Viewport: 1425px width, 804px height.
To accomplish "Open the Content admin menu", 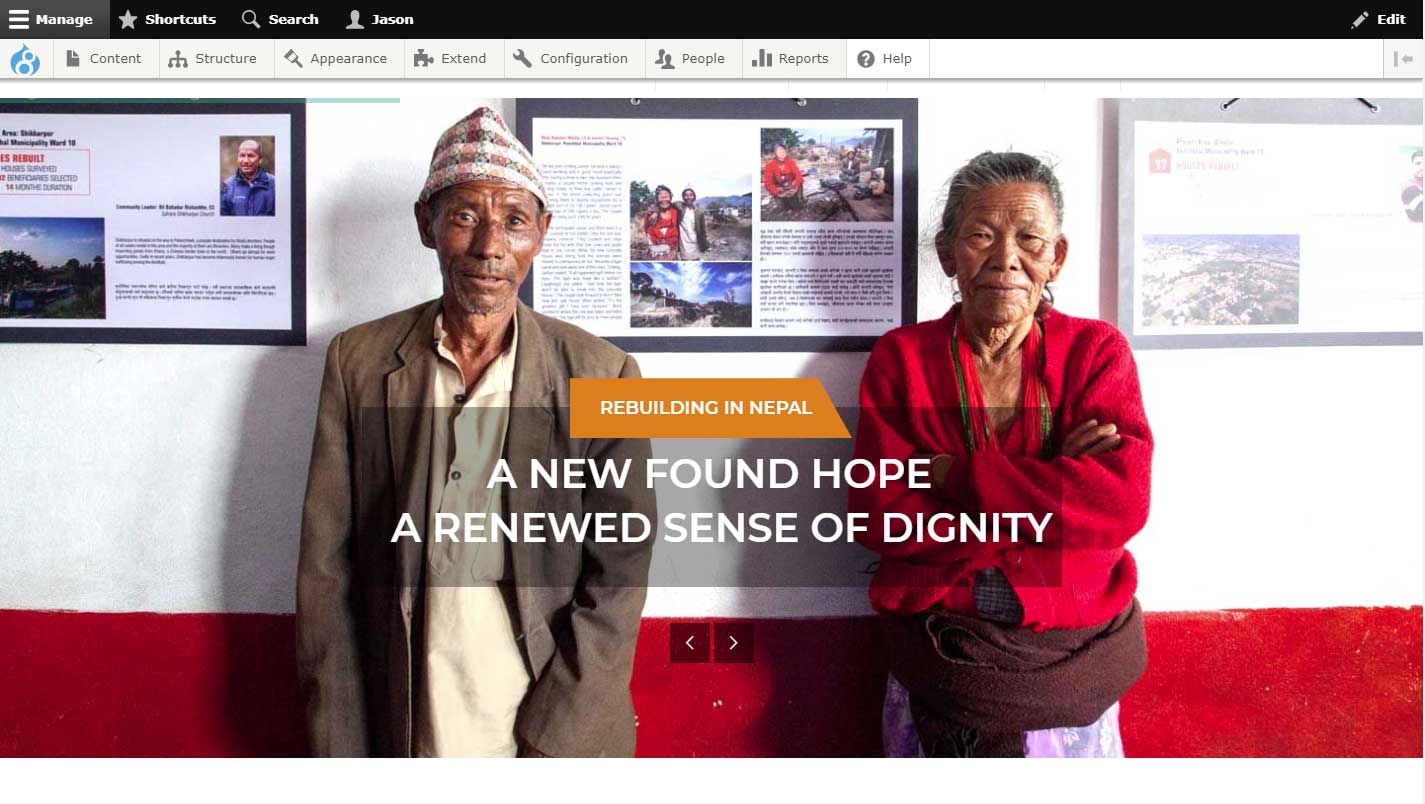I will [104, 59].
